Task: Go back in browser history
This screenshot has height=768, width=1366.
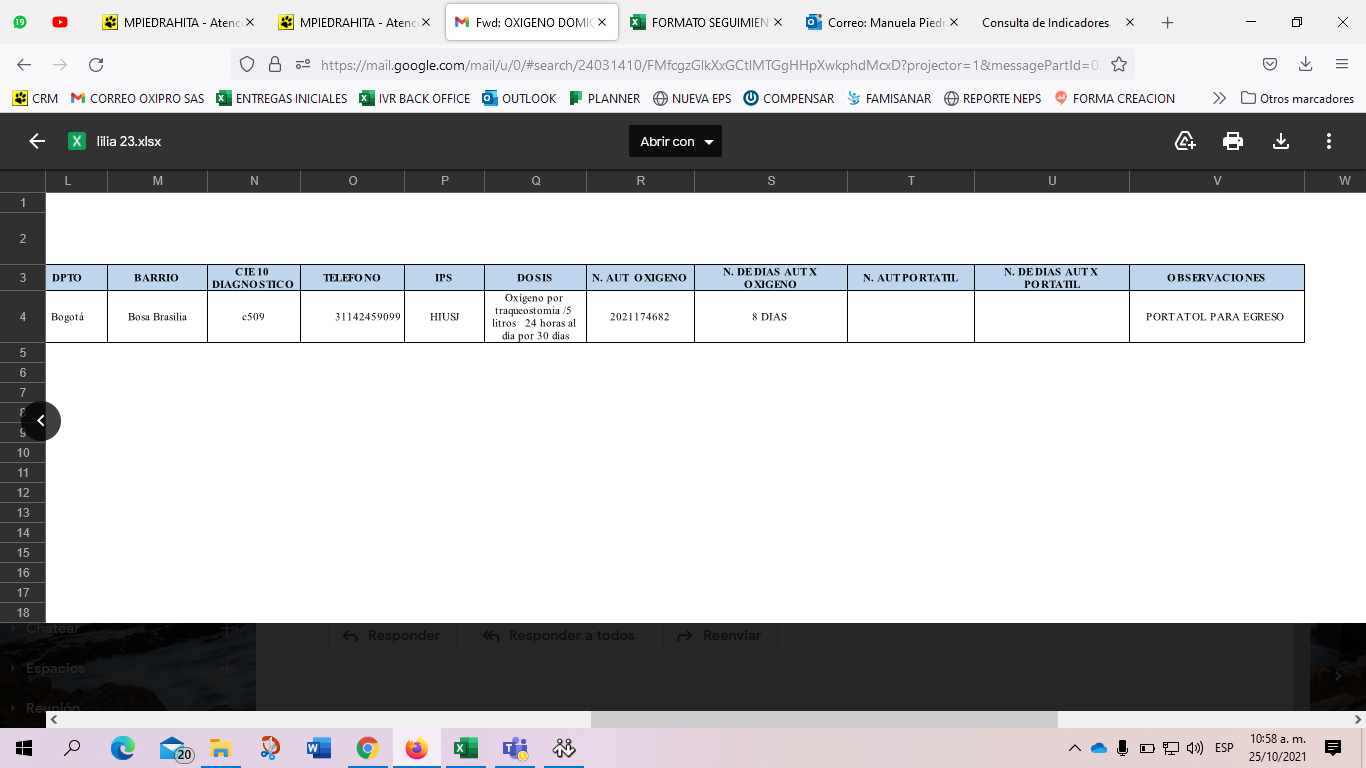Action: (24, 65)
